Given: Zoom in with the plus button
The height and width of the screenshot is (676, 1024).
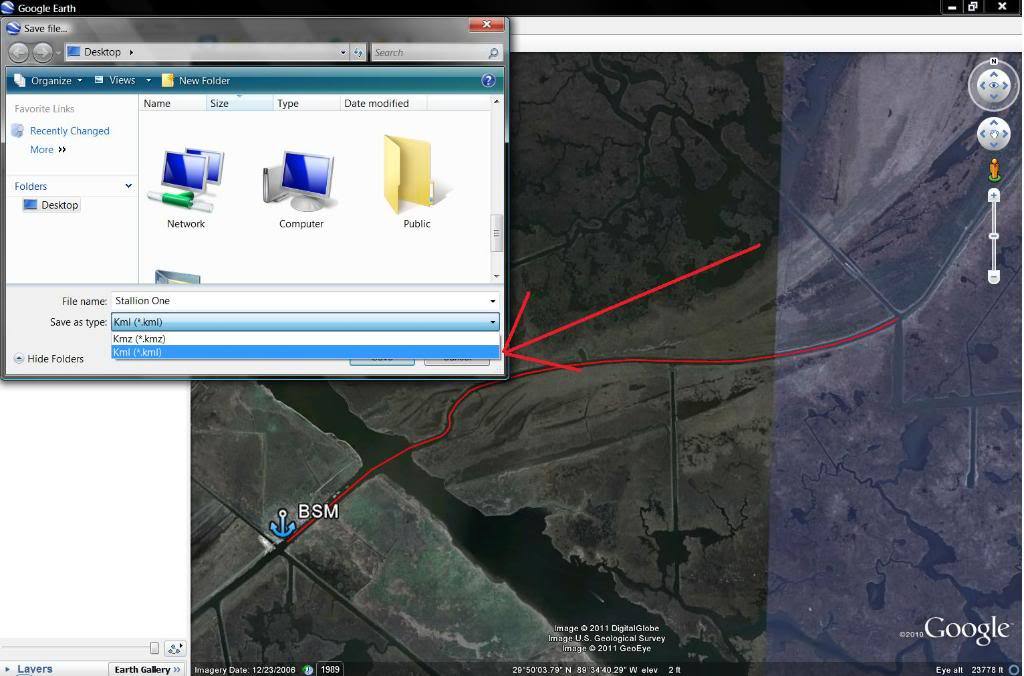Looking at the screenshot, I should click(993, 195).
